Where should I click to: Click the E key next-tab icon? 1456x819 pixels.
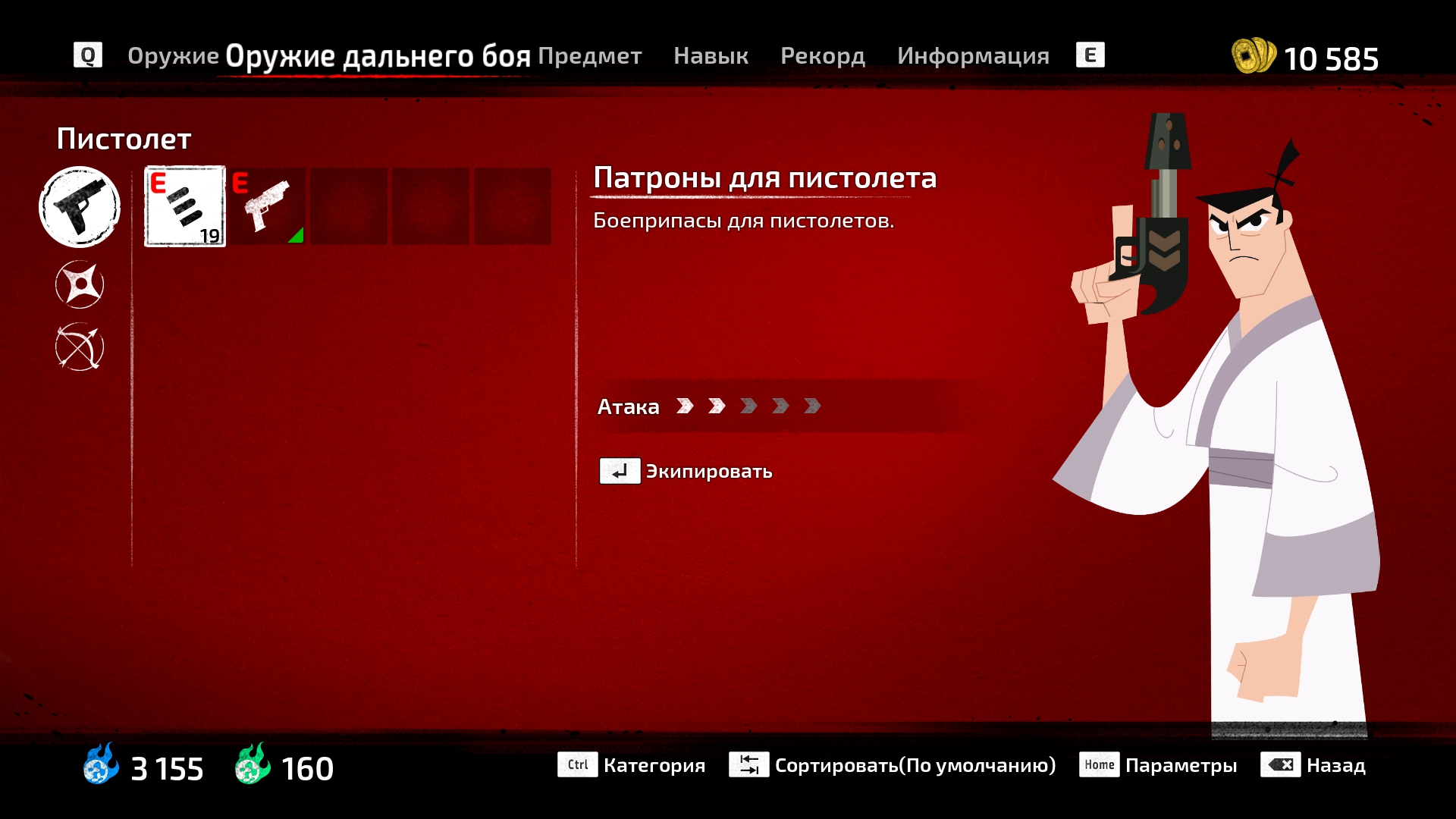(x=1090, y=55)
